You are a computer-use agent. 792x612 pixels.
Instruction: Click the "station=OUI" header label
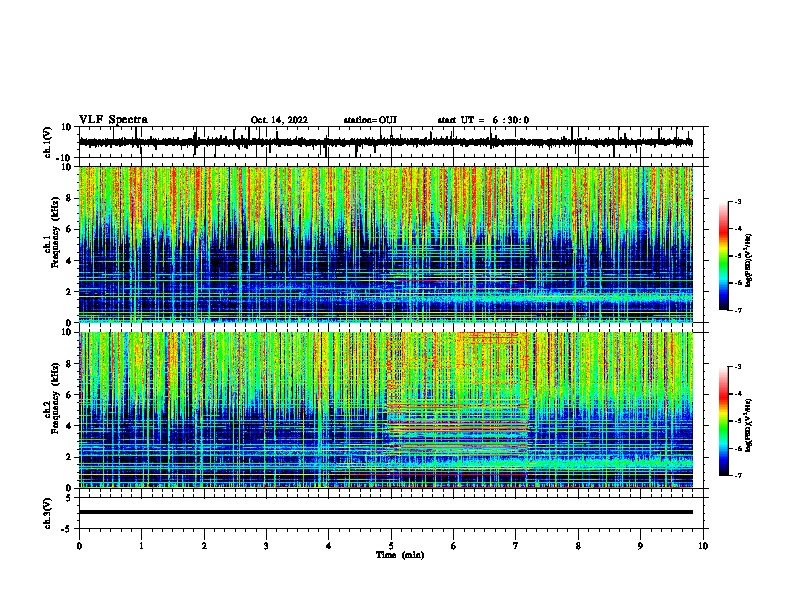click(370, 120)
